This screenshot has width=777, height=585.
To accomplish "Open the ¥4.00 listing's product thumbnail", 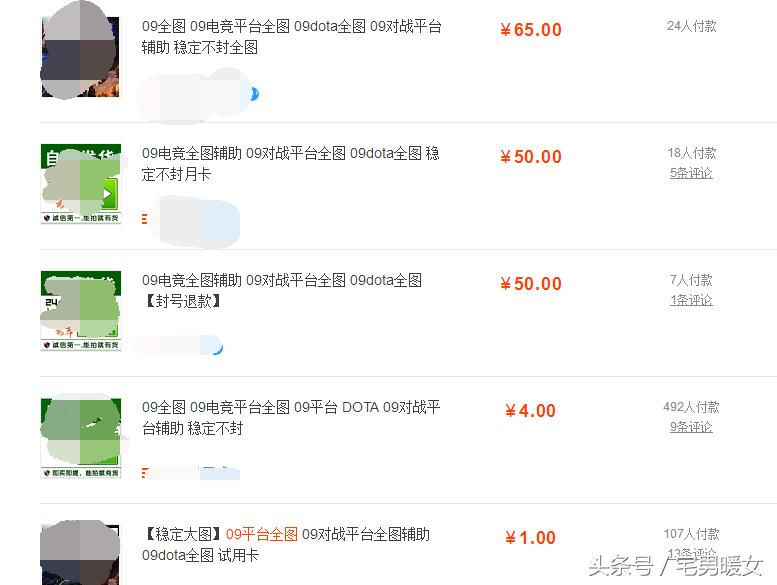I will pos(81,438).
